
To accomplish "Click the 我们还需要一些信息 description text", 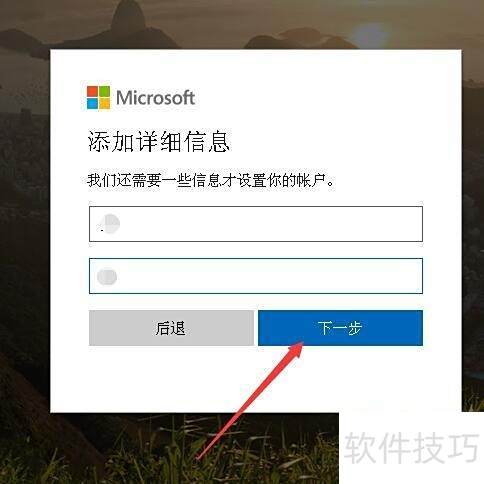I will pos(210,180).
